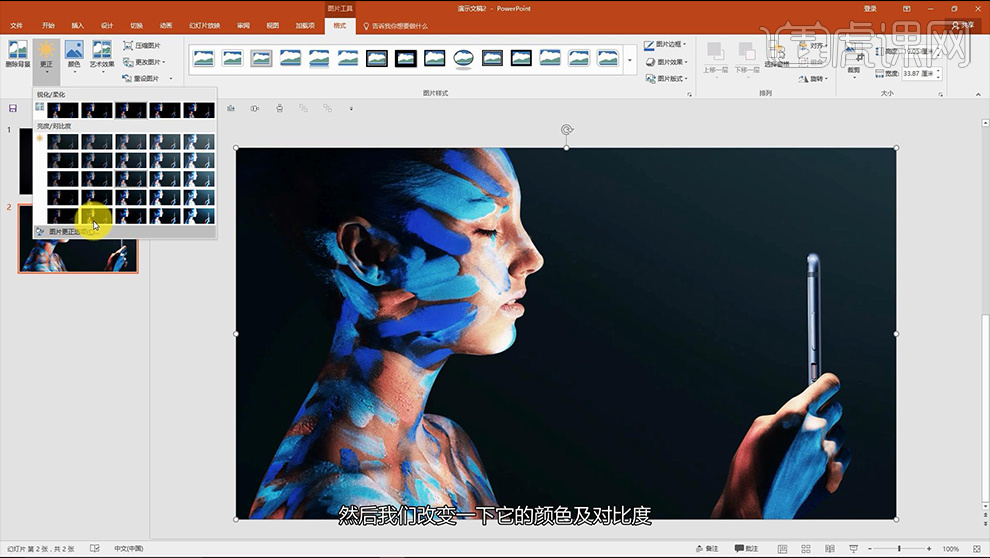Click the 批注 comments button in status bar
Image resolution: width=990 pixels, height=558 pixels.
click(746, 549)
